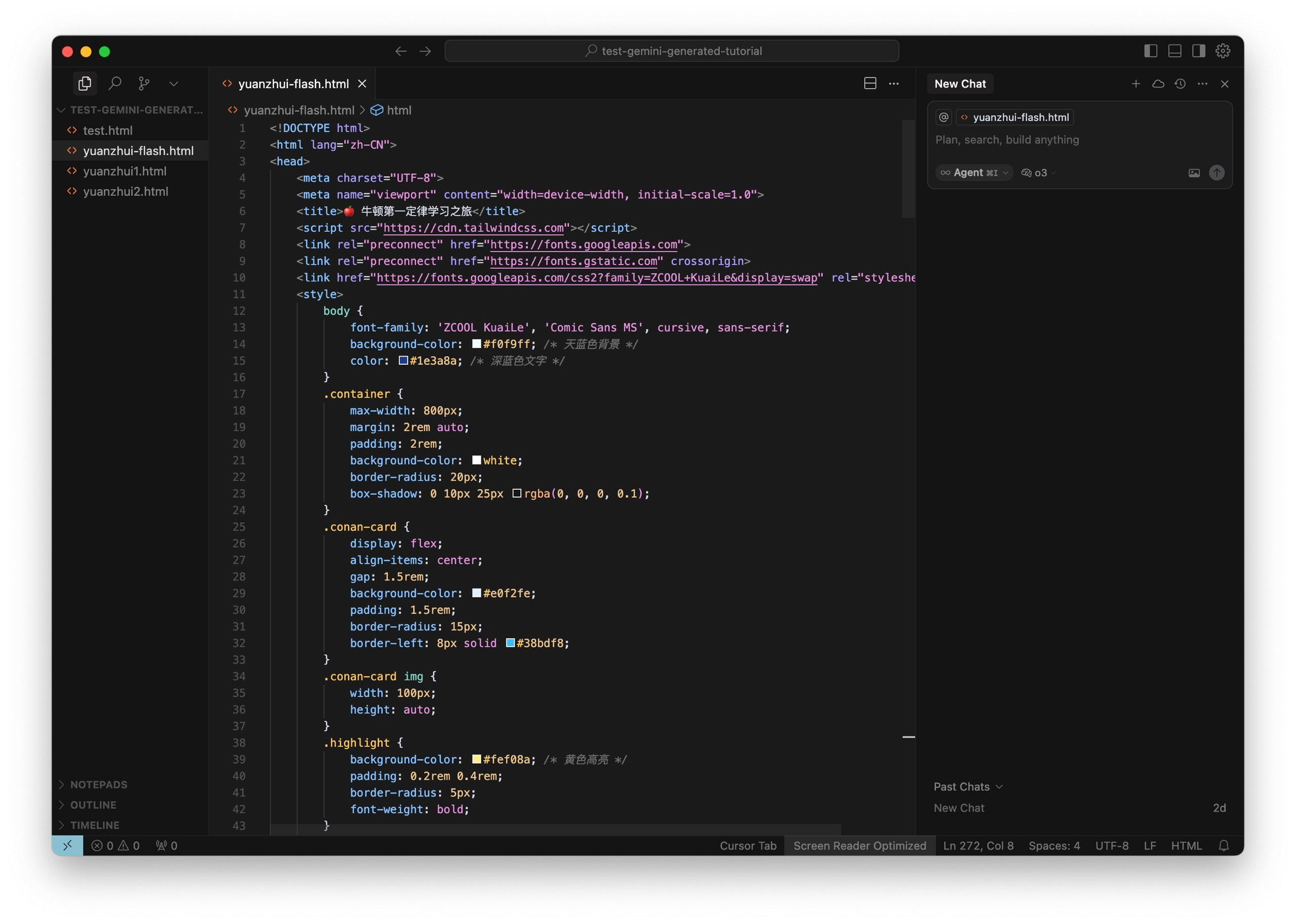Open chat history clock icon
Image resolution: width=1296 pixels, height=924 pixels.
[x=1180, y=83]
